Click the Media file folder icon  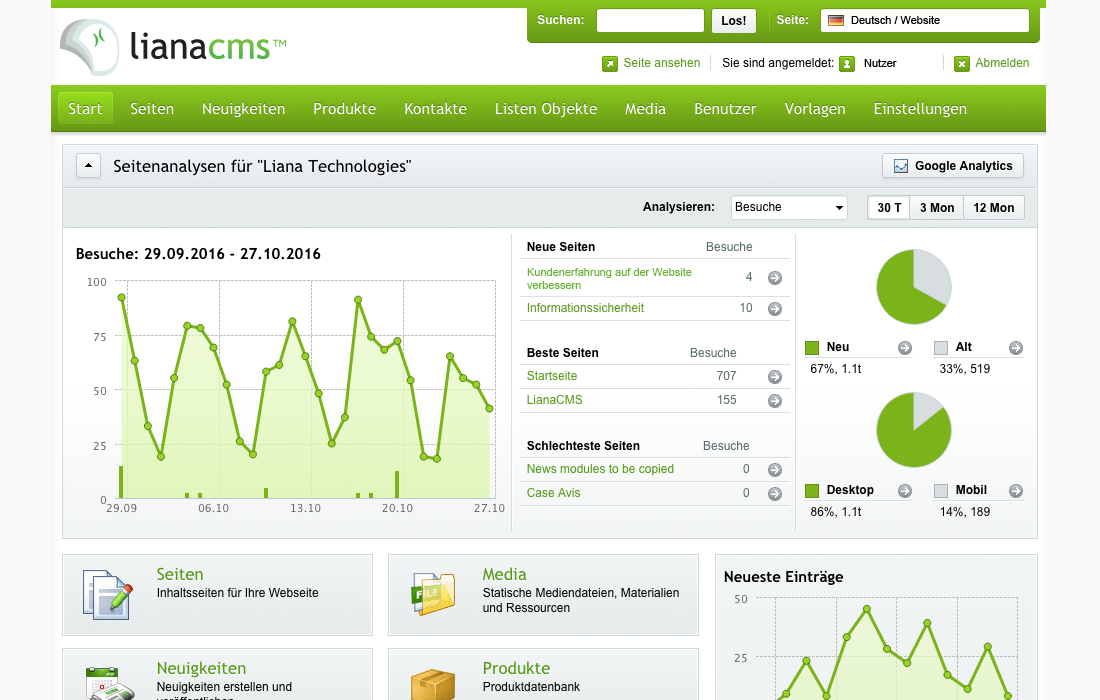click(433, 594)
